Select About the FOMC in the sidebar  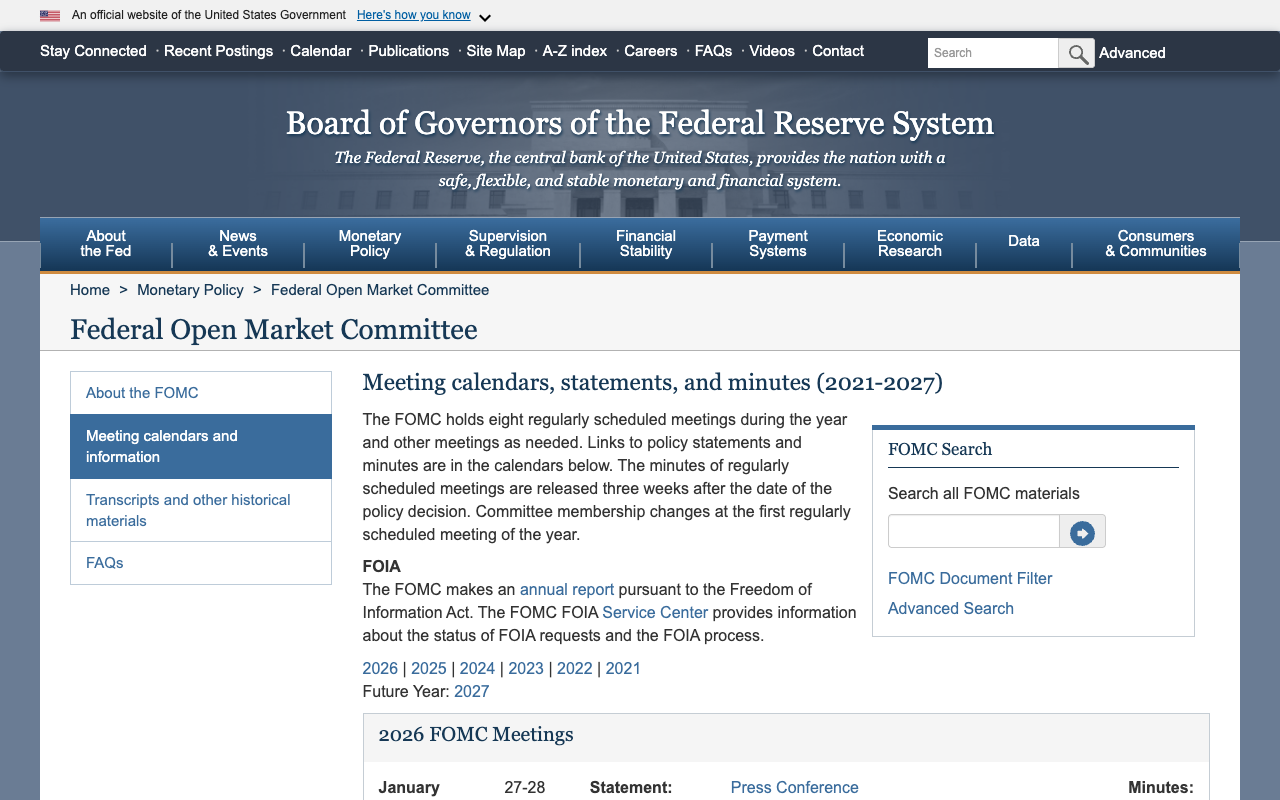coord(201,393)
